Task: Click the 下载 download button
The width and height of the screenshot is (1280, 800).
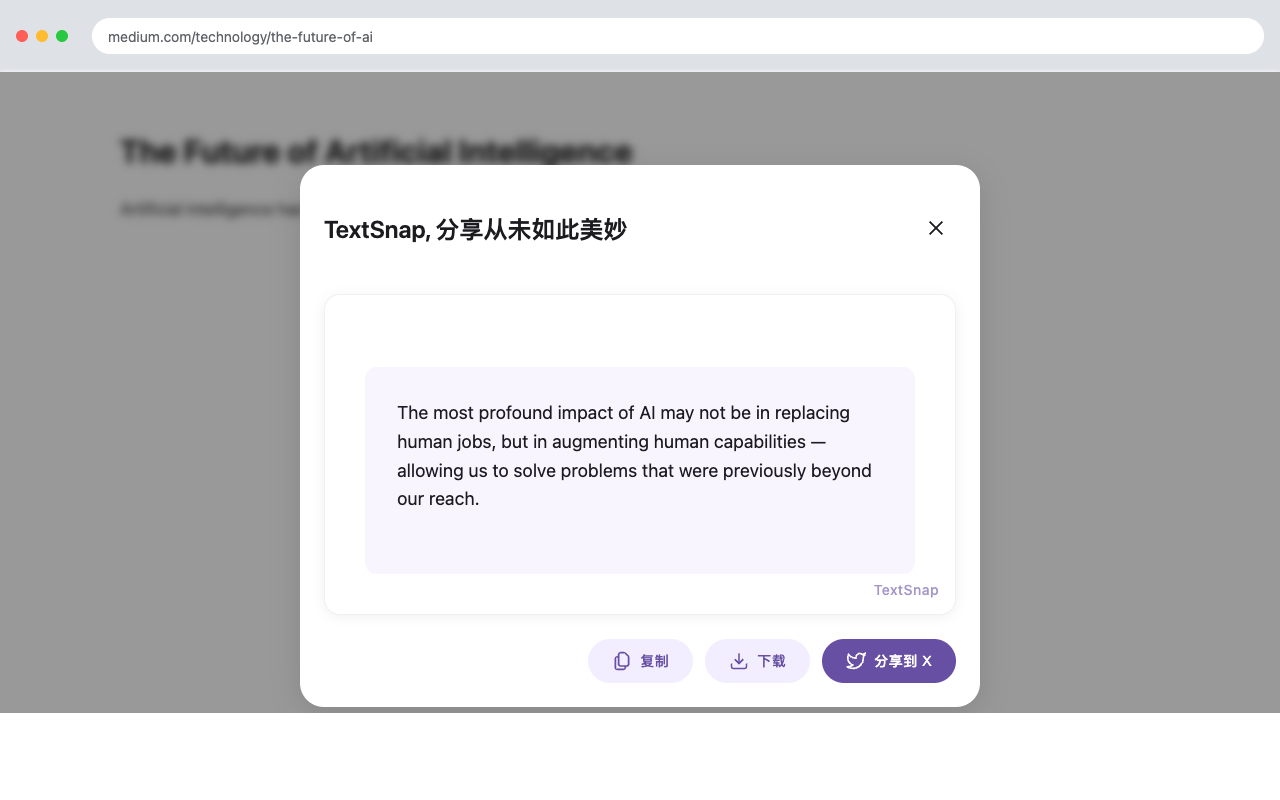Action: point(757,661)
